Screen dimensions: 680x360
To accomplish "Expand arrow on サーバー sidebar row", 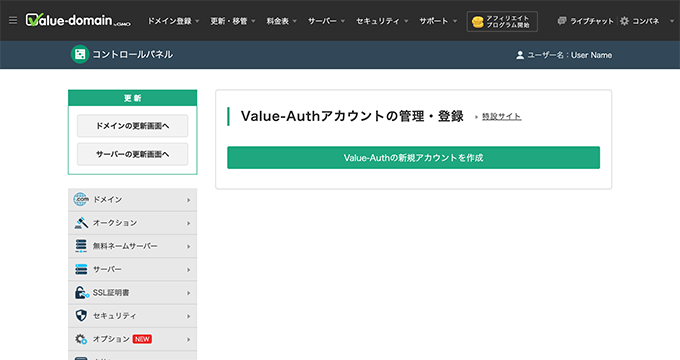I will 189,270.
